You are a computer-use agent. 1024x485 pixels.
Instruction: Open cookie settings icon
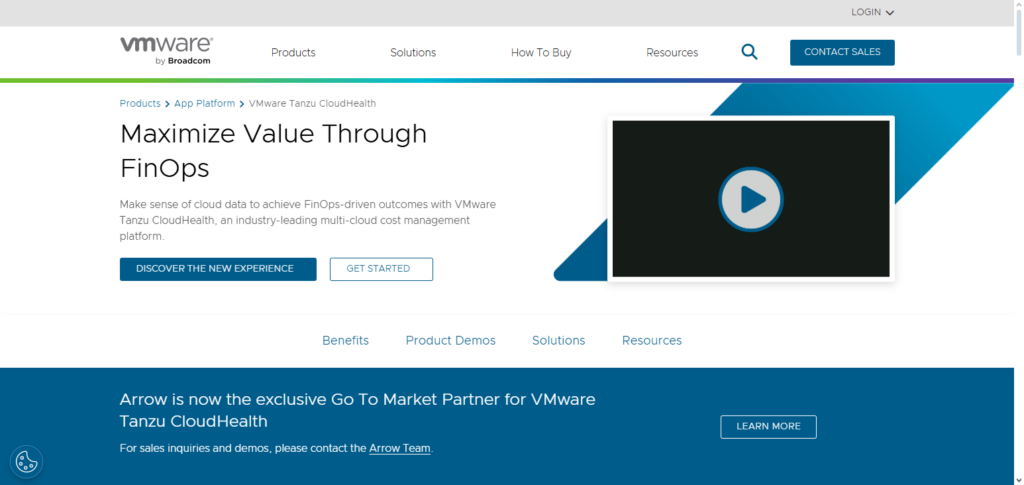(x=26, y=462)
